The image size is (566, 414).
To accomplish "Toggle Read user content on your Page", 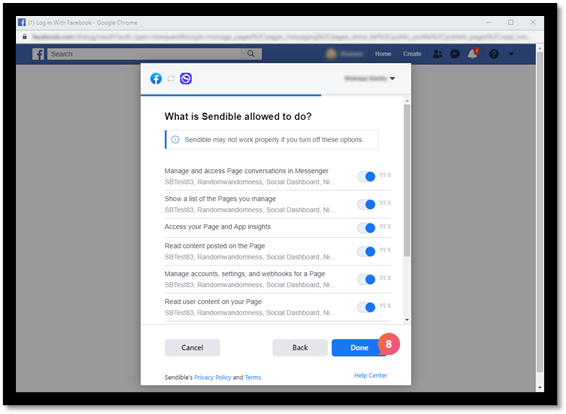I will point(366,307).
